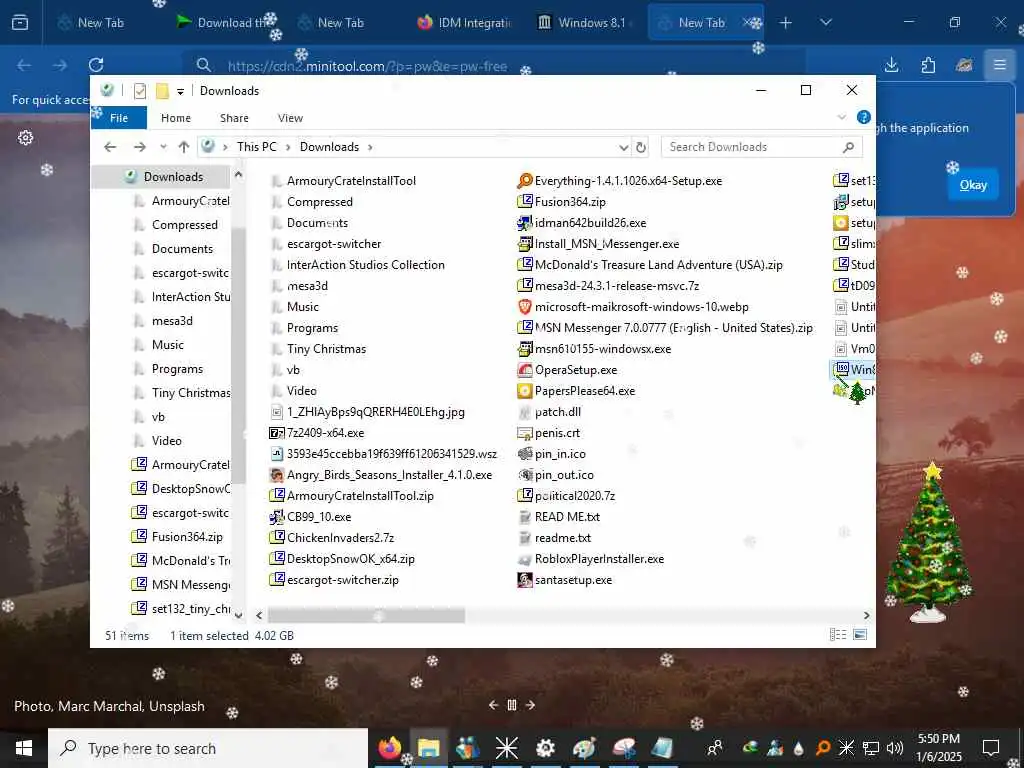
Task: Click File Explorer on the taskbar
Action: pos(428,748)
